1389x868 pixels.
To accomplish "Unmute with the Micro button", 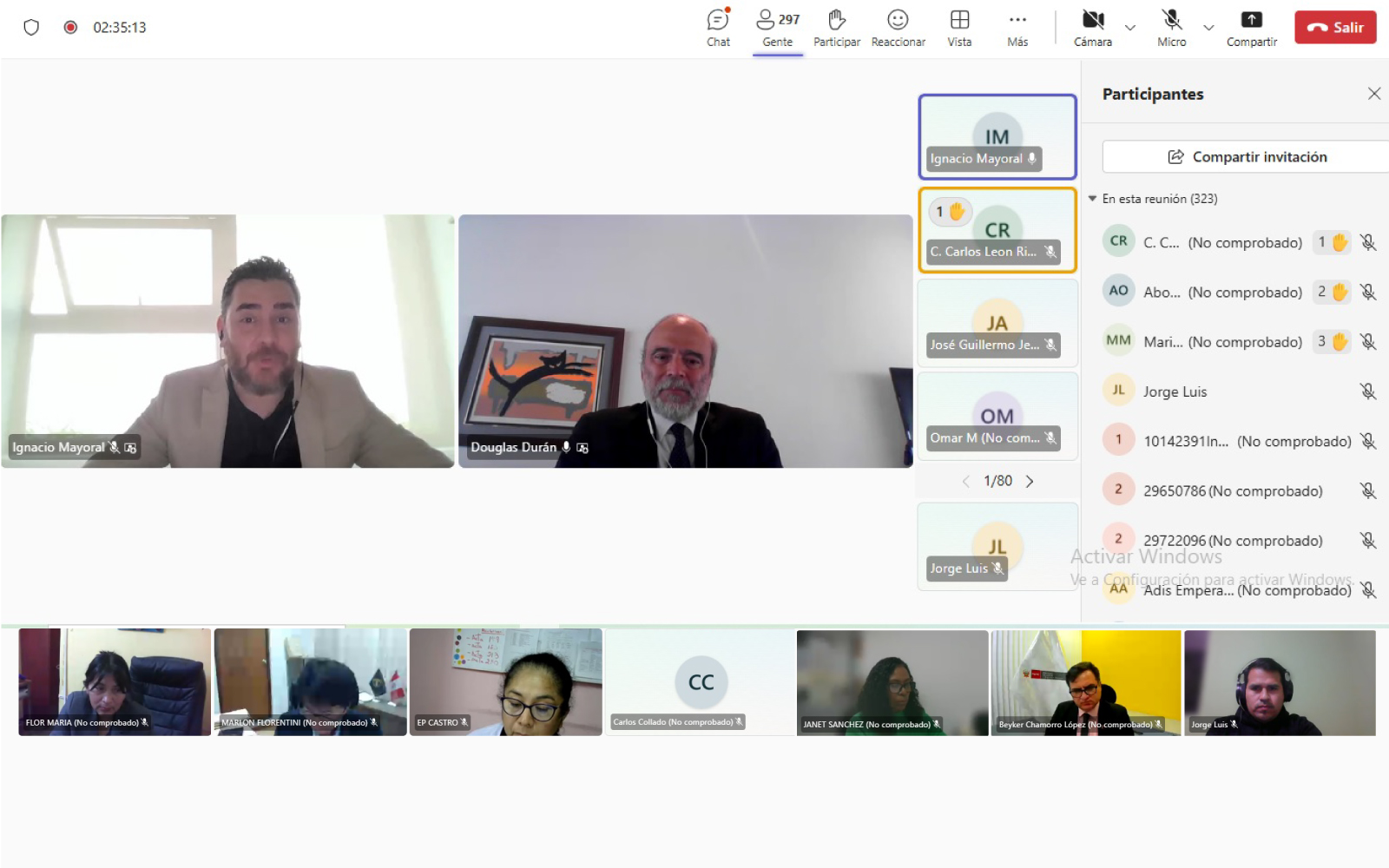I will [1172, 28].
